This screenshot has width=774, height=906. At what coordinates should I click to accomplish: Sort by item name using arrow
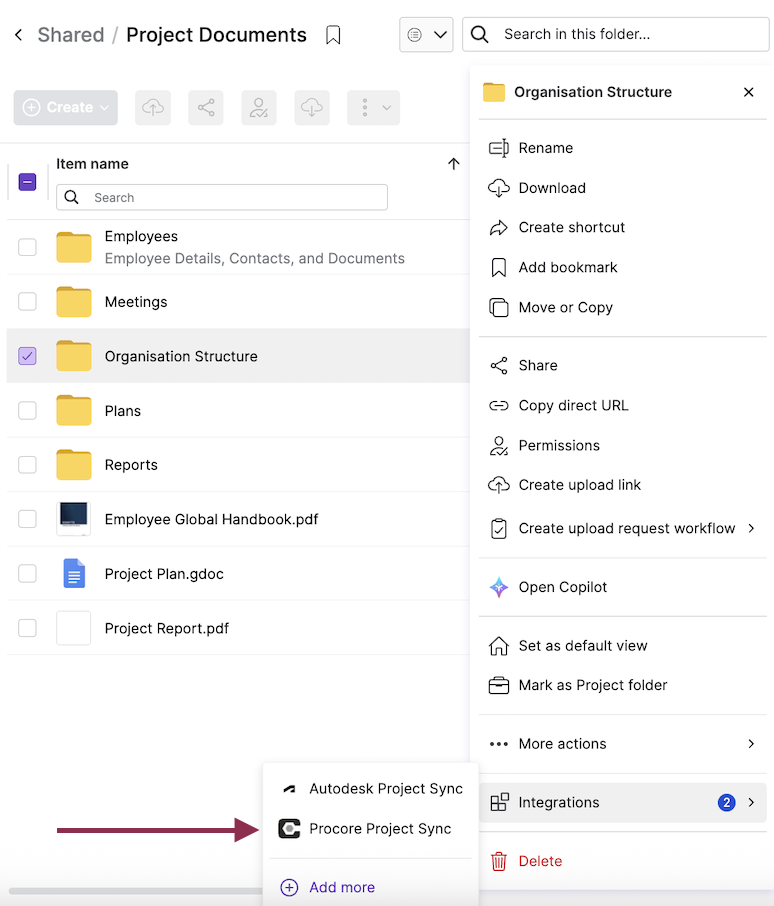[x=453, y=164]
